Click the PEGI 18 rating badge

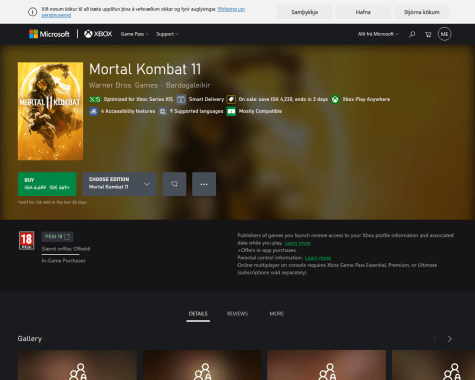click(x=26, y=240)
